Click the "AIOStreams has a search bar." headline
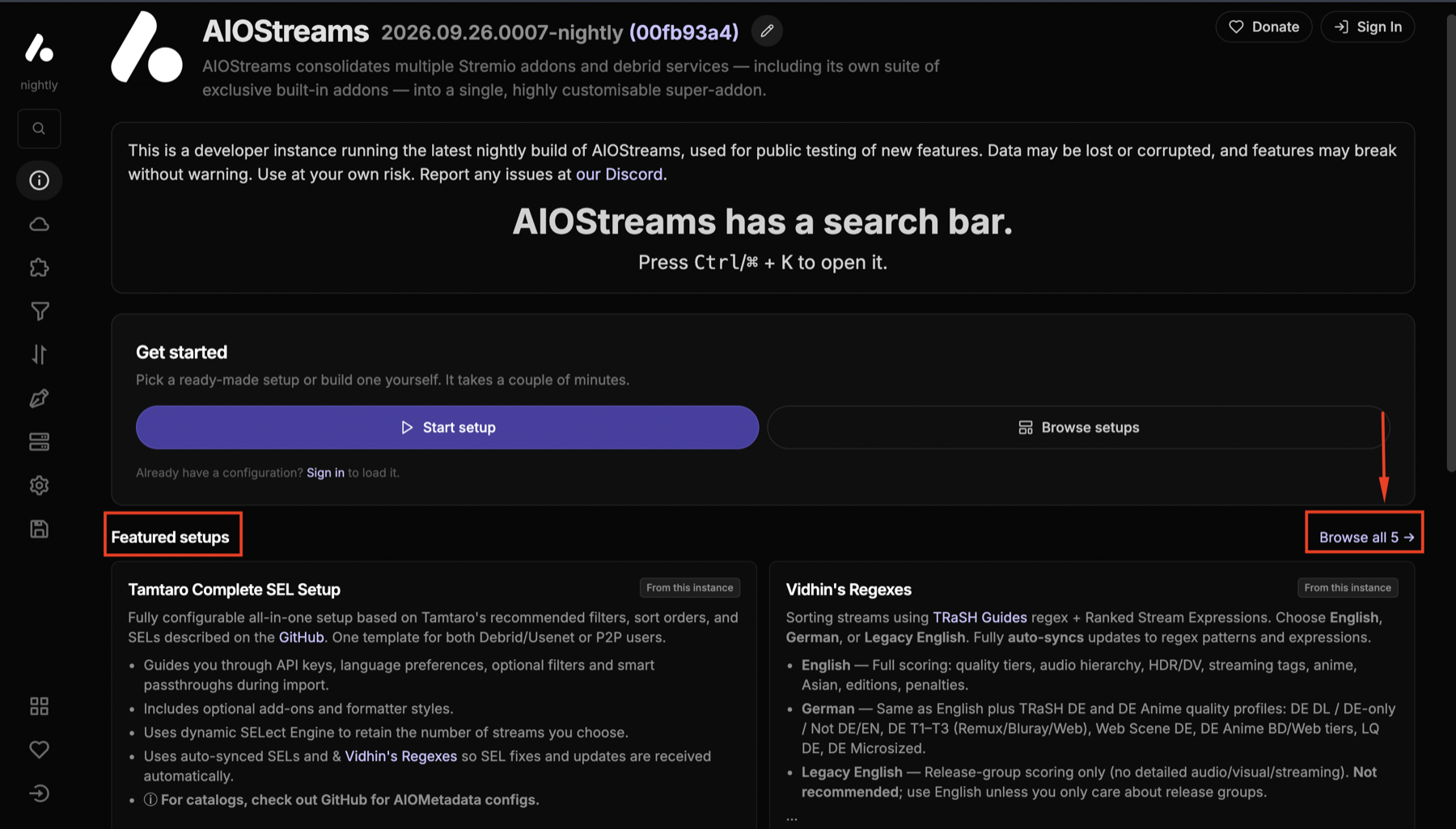Screen dimensions: 1456x829 pos(763,221)
